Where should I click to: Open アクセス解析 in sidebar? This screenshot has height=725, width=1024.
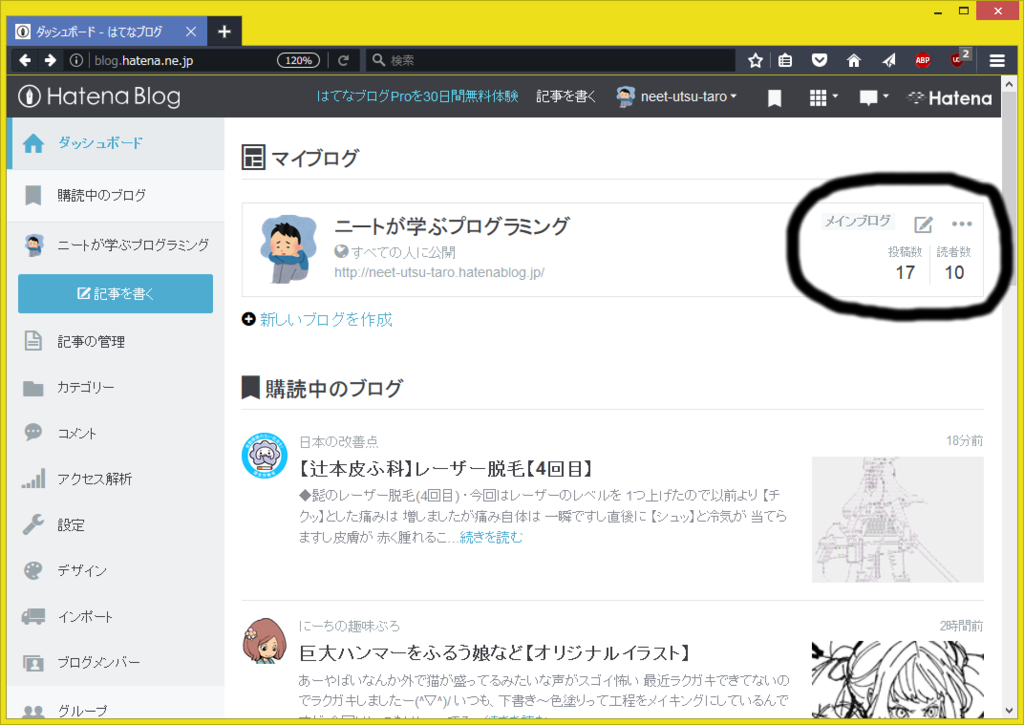click(x=116, y=479)
